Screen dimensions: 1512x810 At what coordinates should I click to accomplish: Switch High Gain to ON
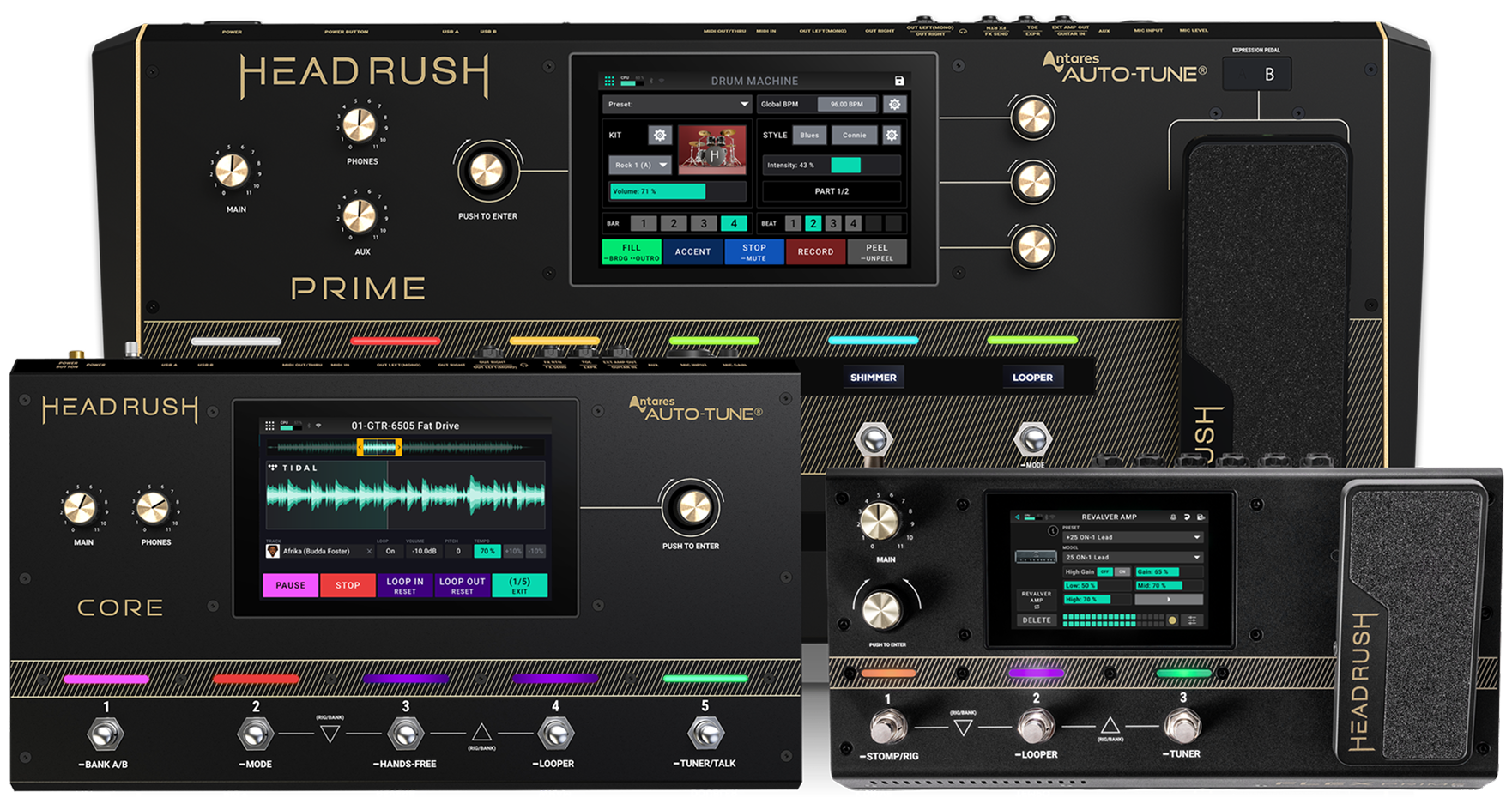pos(1122,571)
